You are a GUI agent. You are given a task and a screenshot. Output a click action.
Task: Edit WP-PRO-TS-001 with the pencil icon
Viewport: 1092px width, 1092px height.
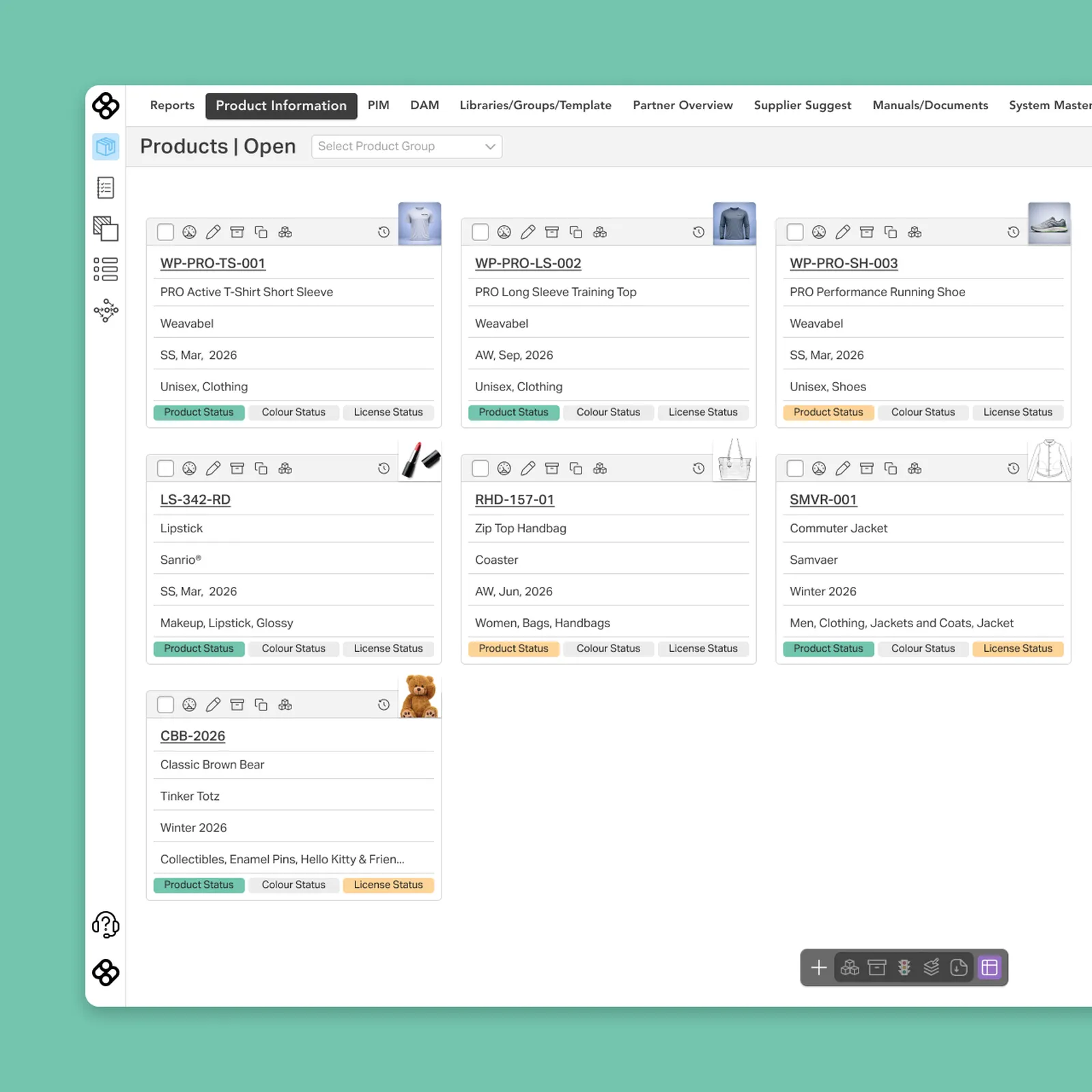tap(214, 232)
